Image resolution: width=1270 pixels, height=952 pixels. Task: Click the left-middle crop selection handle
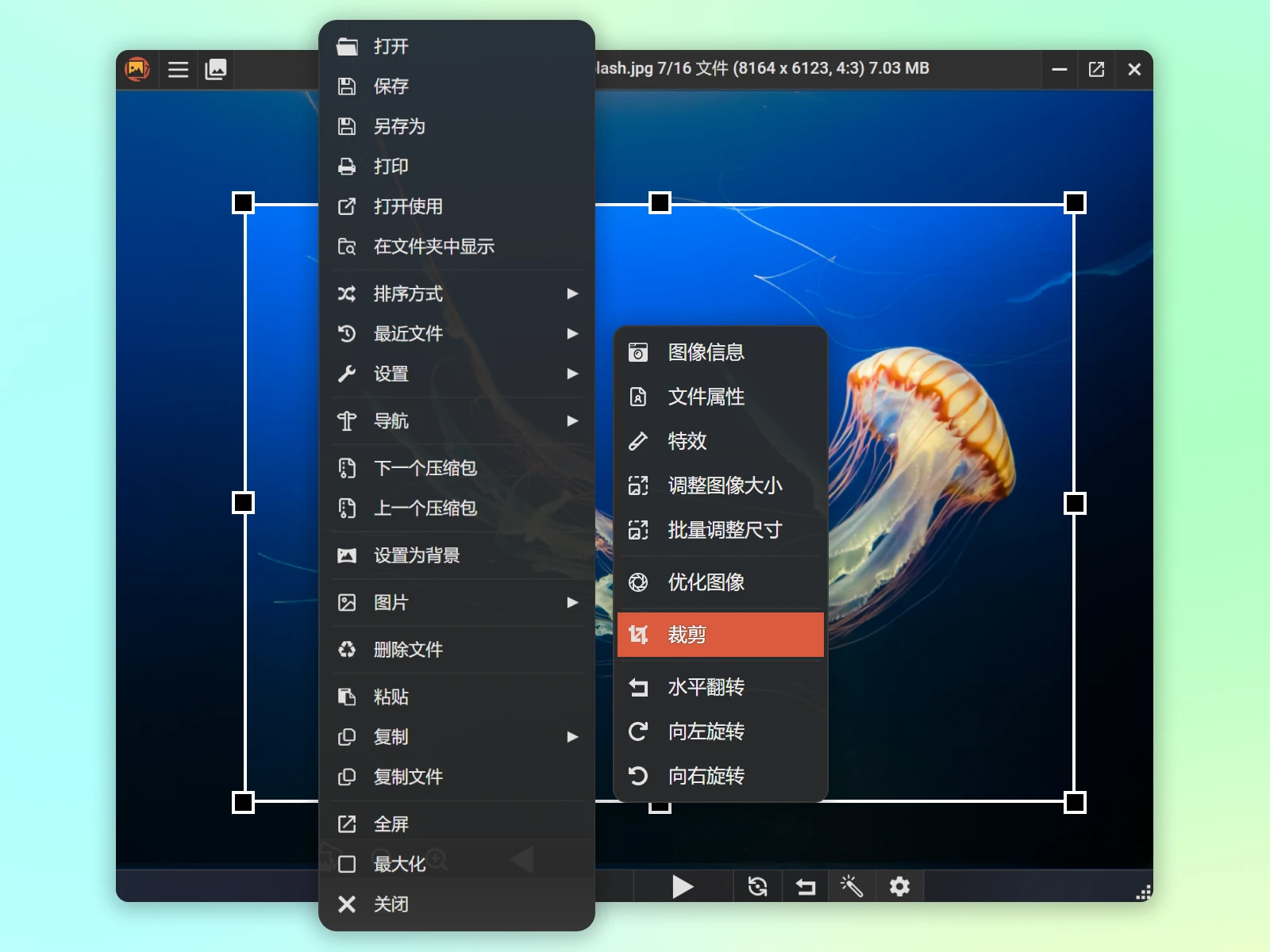[x=243, y=503]
